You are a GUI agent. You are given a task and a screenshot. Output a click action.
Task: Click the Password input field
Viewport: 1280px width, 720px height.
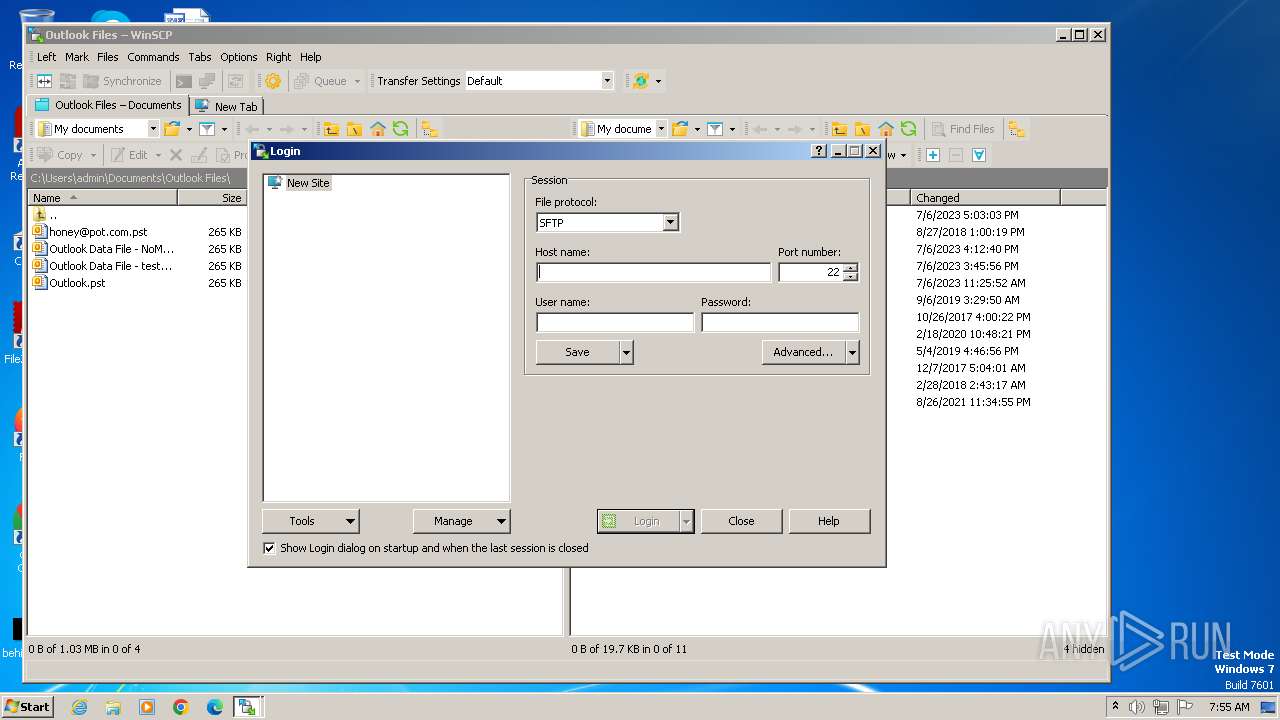click(780, 322)
